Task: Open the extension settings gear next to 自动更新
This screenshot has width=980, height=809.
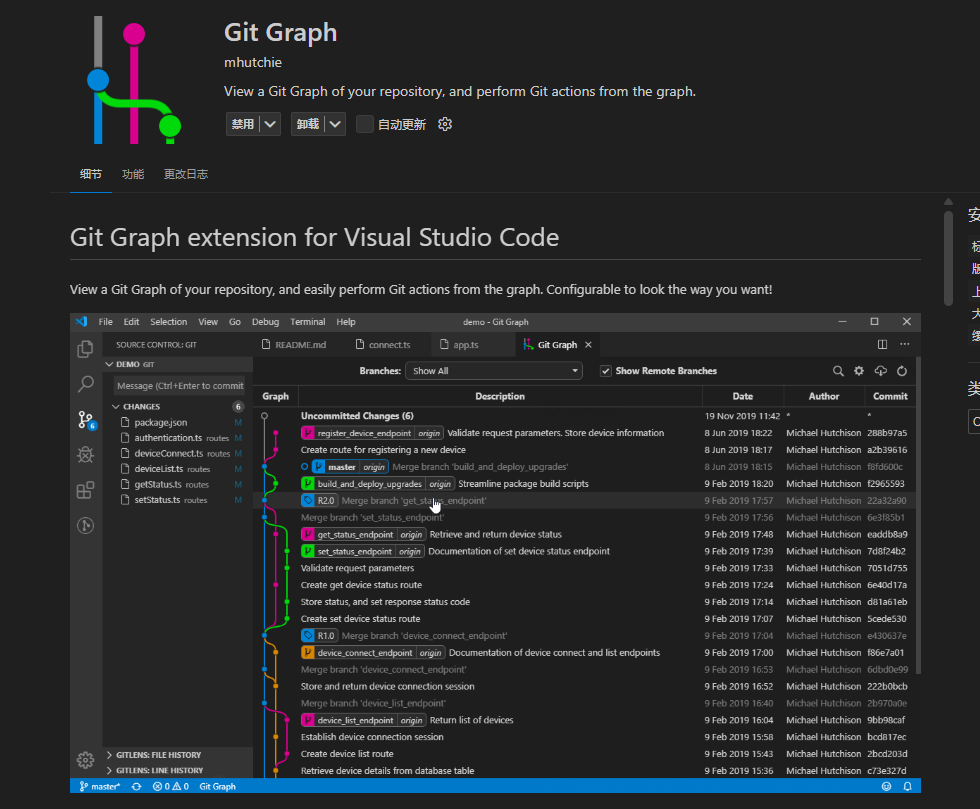Action: 445,124
